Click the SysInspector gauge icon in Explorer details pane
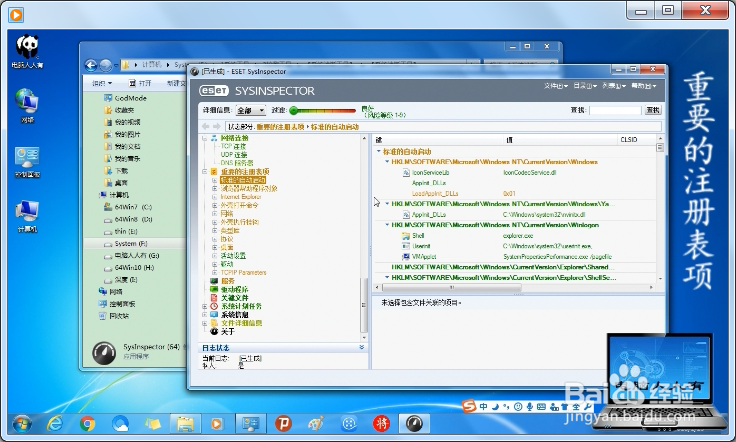This screenshot has width=736, height=442. tap(104, 353)
